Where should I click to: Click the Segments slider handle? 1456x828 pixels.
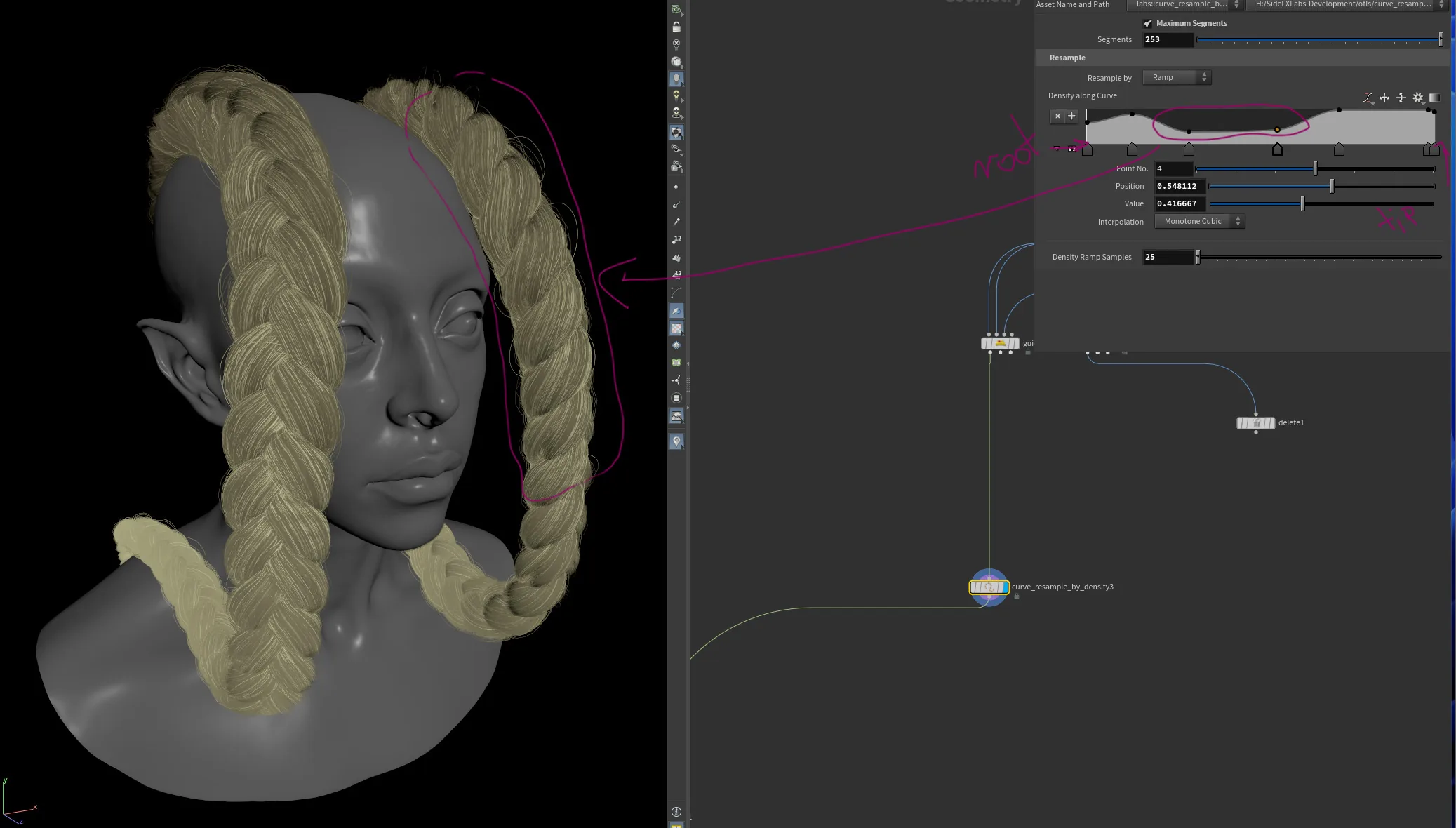1441,39
